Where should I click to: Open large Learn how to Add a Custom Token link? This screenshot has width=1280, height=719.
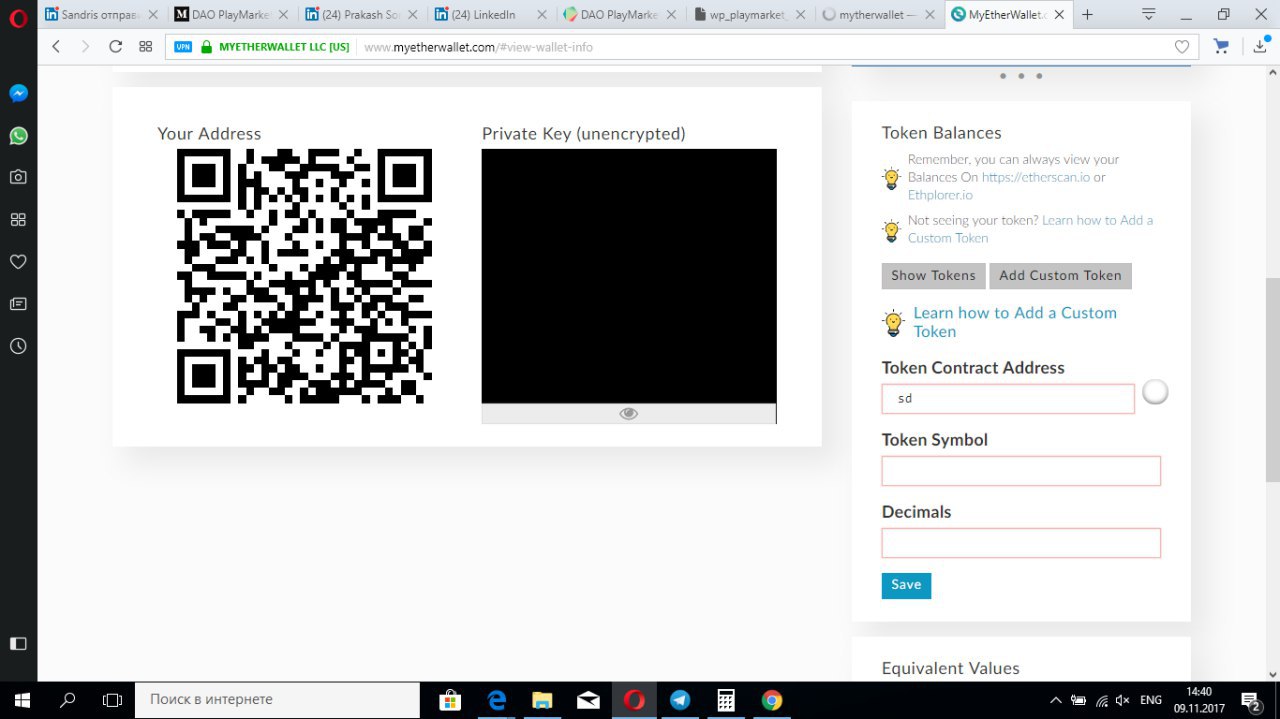(1015, 322)
